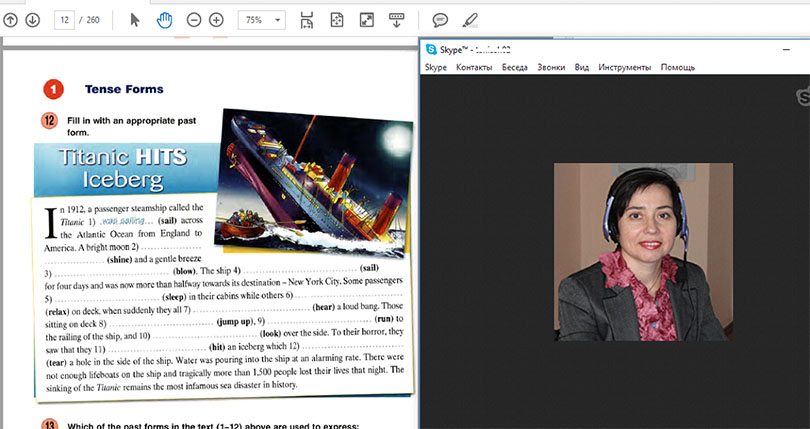Add a comment with speech bubble tool

point(440,20)
